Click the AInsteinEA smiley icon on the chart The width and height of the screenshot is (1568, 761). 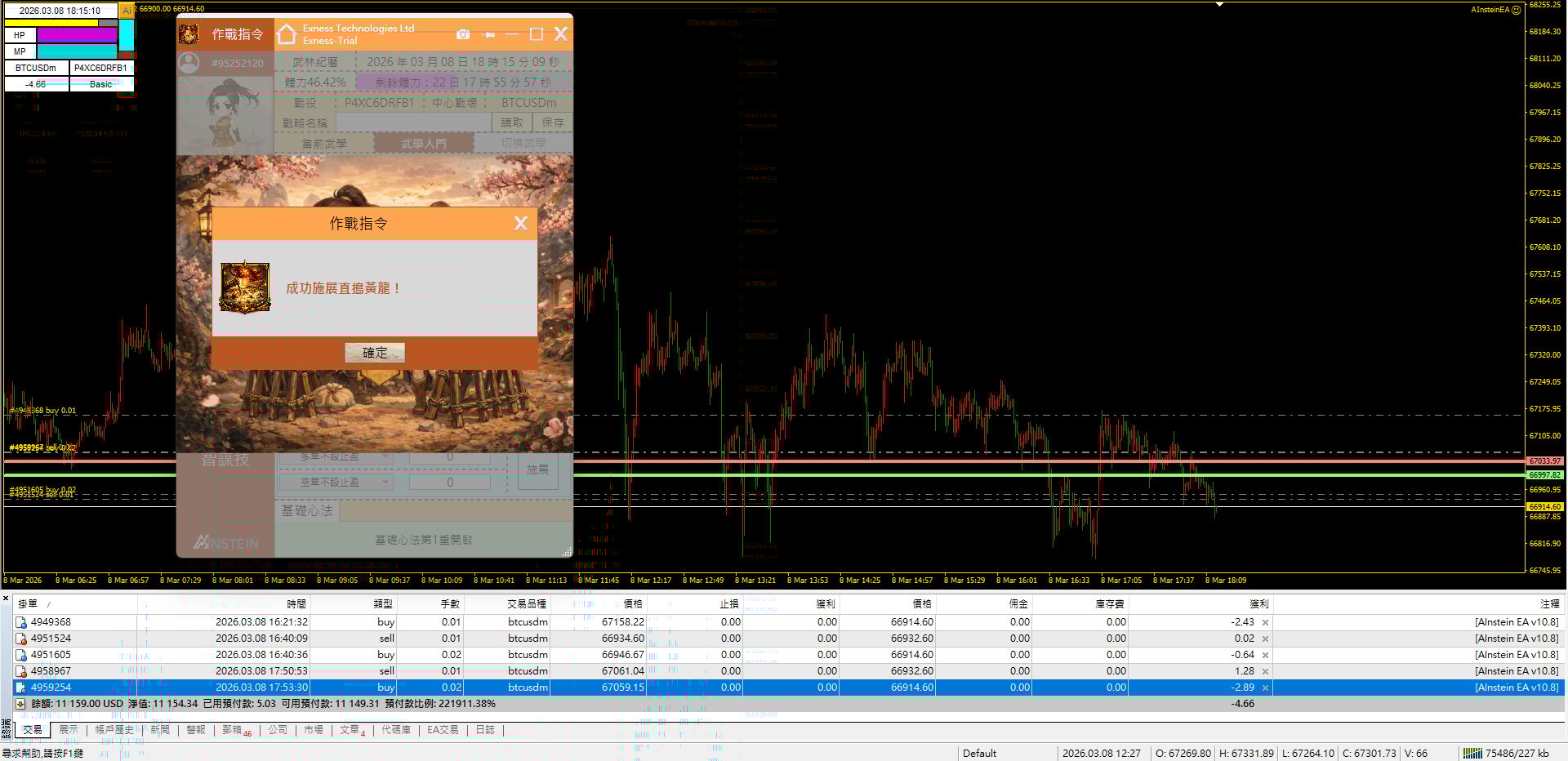click(1517, 10)
